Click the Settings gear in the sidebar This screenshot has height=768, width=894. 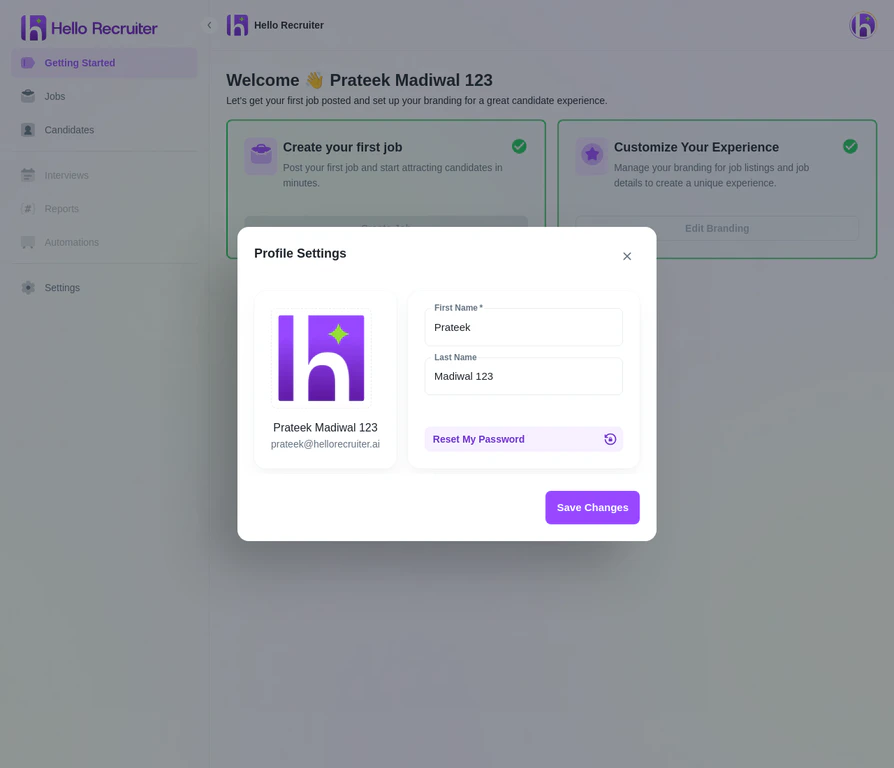point(28,287)
